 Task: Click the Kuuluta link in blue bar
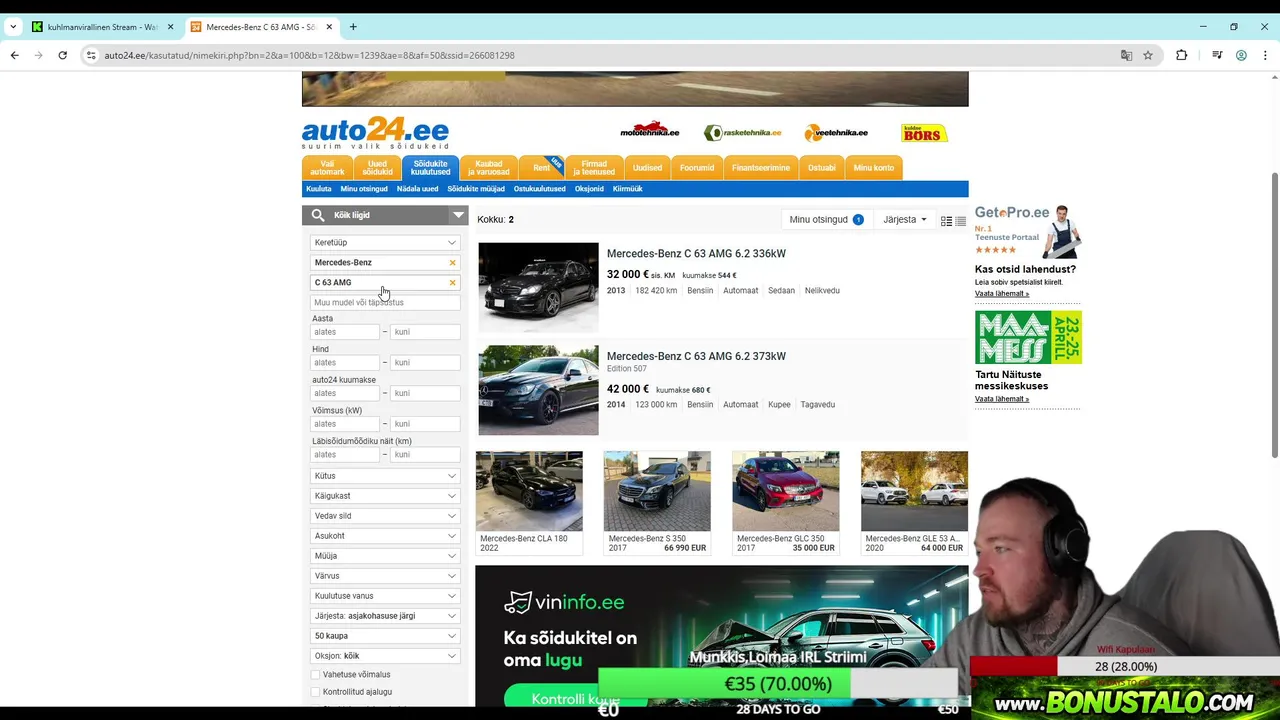point(319,189)
